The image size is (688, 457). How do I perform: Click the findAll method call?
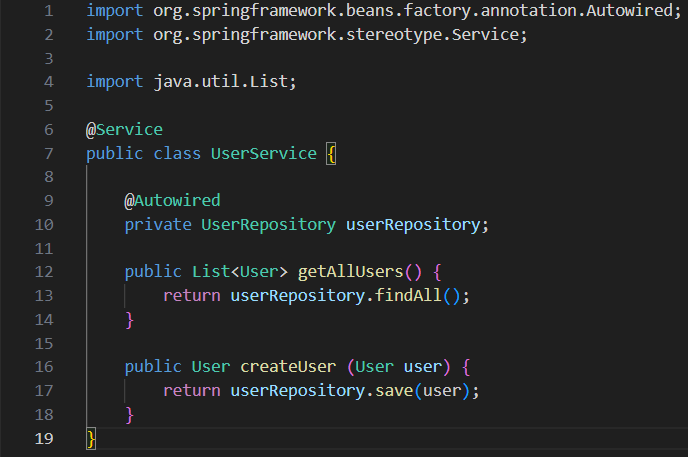point(410,296)
